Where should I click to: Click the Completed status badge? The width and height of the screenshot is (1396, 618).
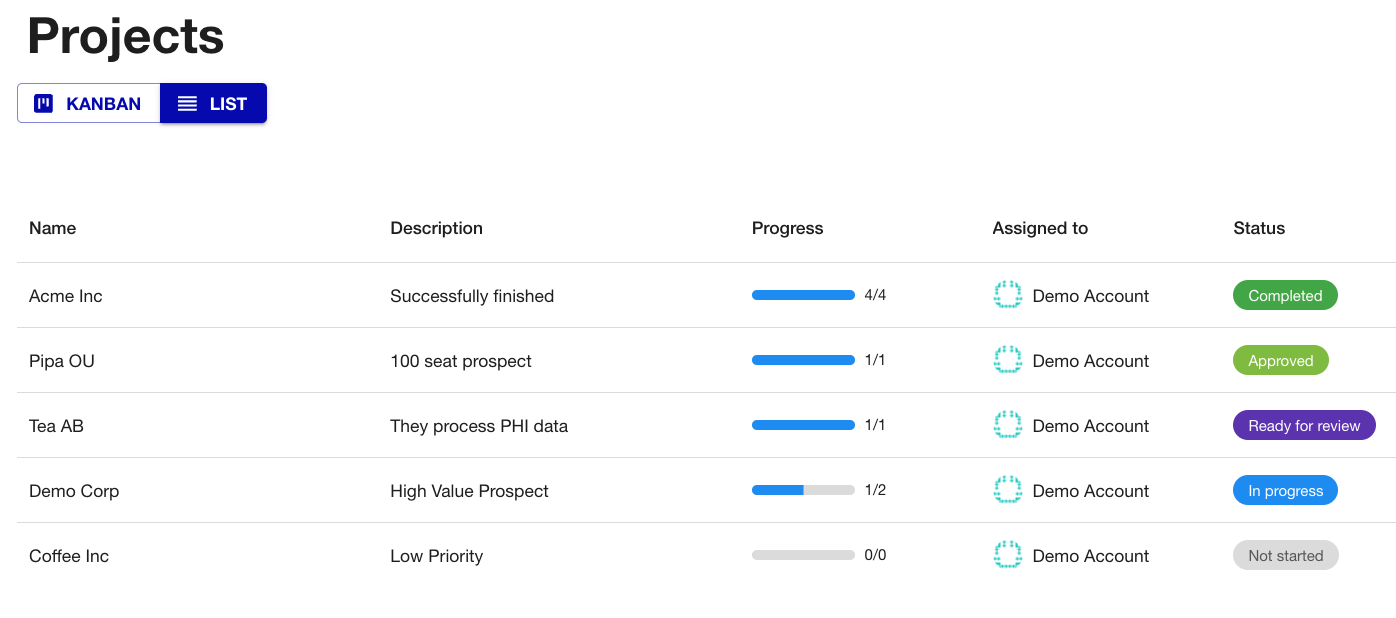click(x=1285, y=296)
